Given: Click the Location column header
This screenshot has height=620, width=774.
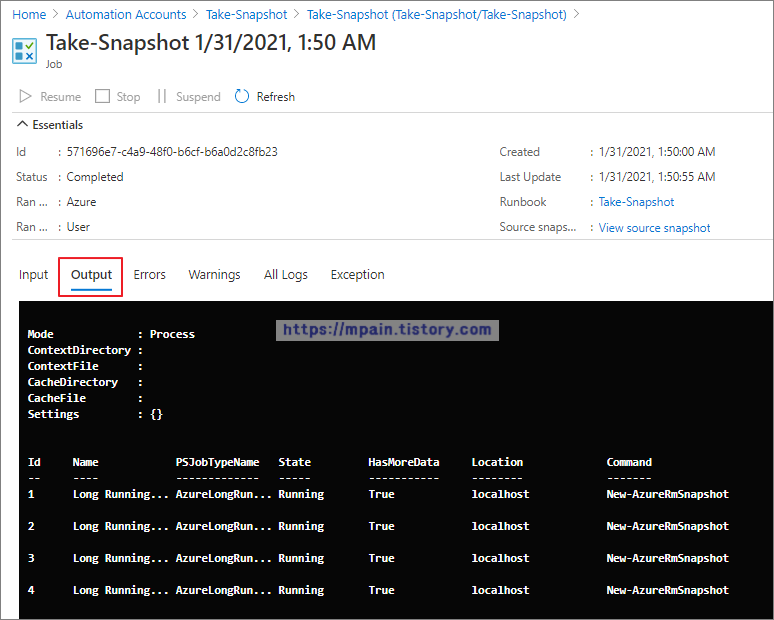Looking at the screenshot, I should (497, 463).
